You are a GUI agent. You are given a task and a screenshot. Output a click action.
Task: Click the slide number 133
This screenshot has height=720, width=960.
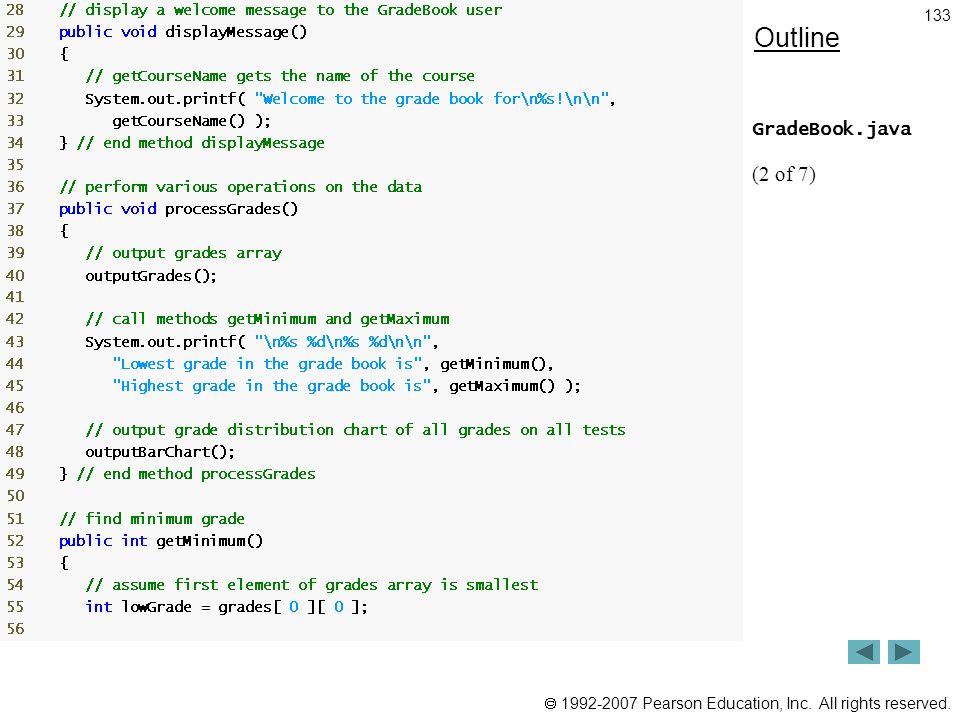click(937, 15)
